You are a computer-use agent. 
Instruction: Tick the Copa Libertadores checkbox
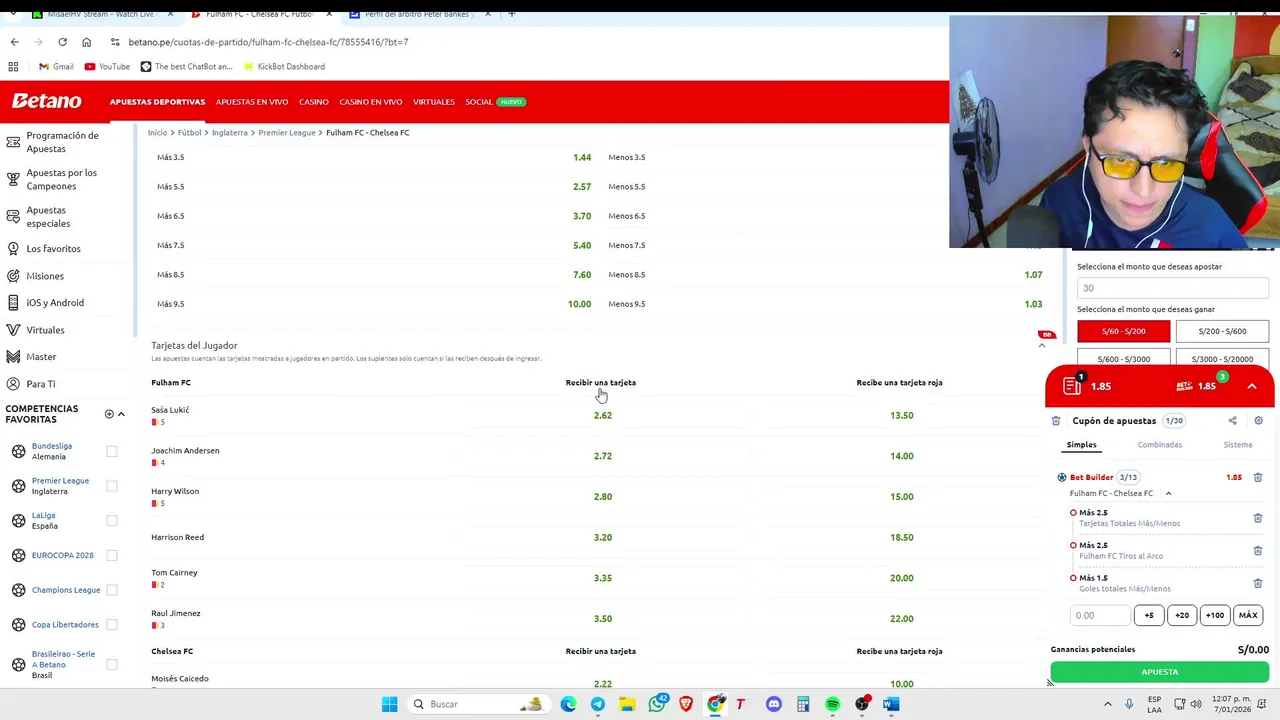(112, 624)
